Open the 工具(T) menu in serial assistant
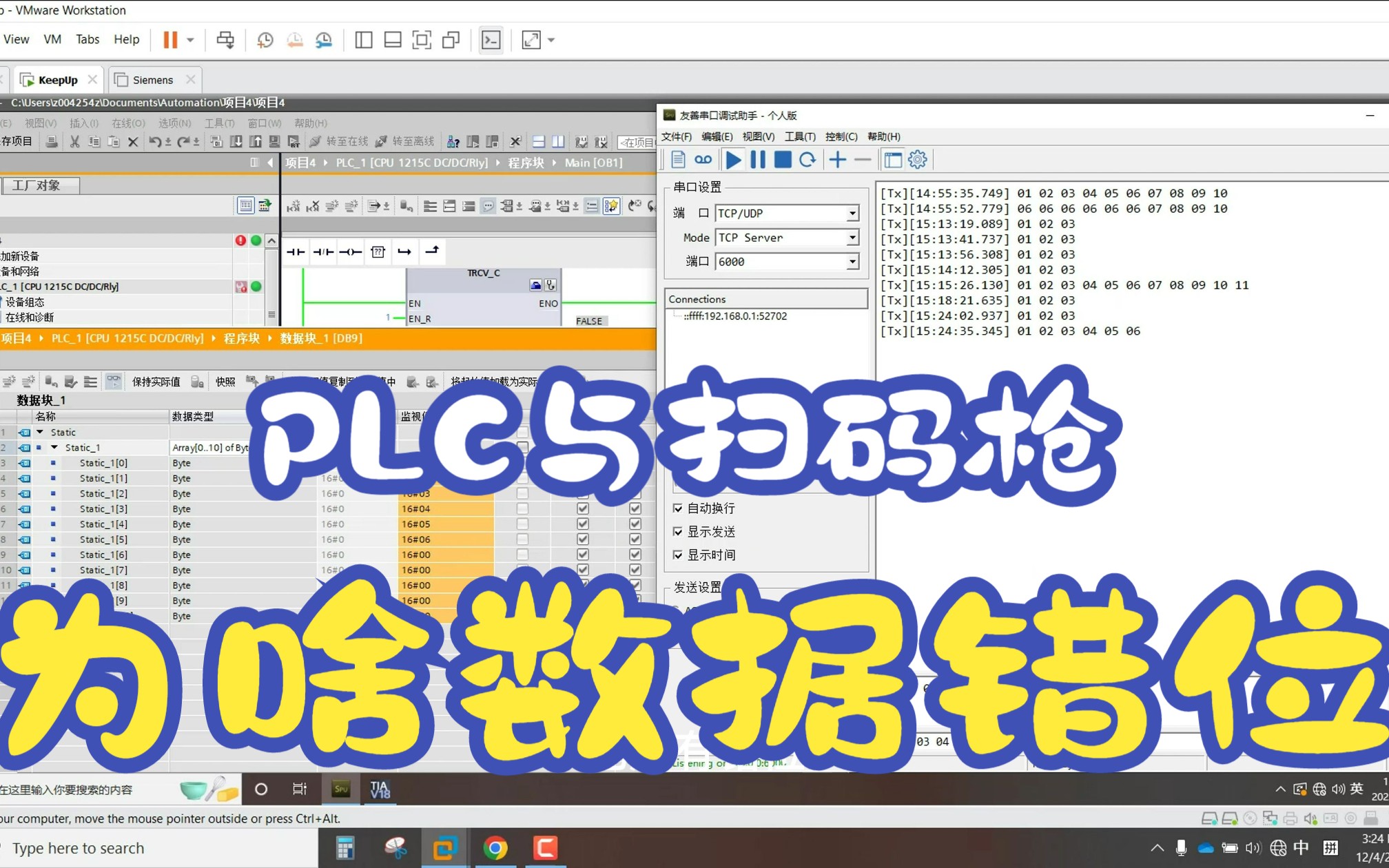The height and width of the screenshot is (868, 1389). tap(799, 136)
